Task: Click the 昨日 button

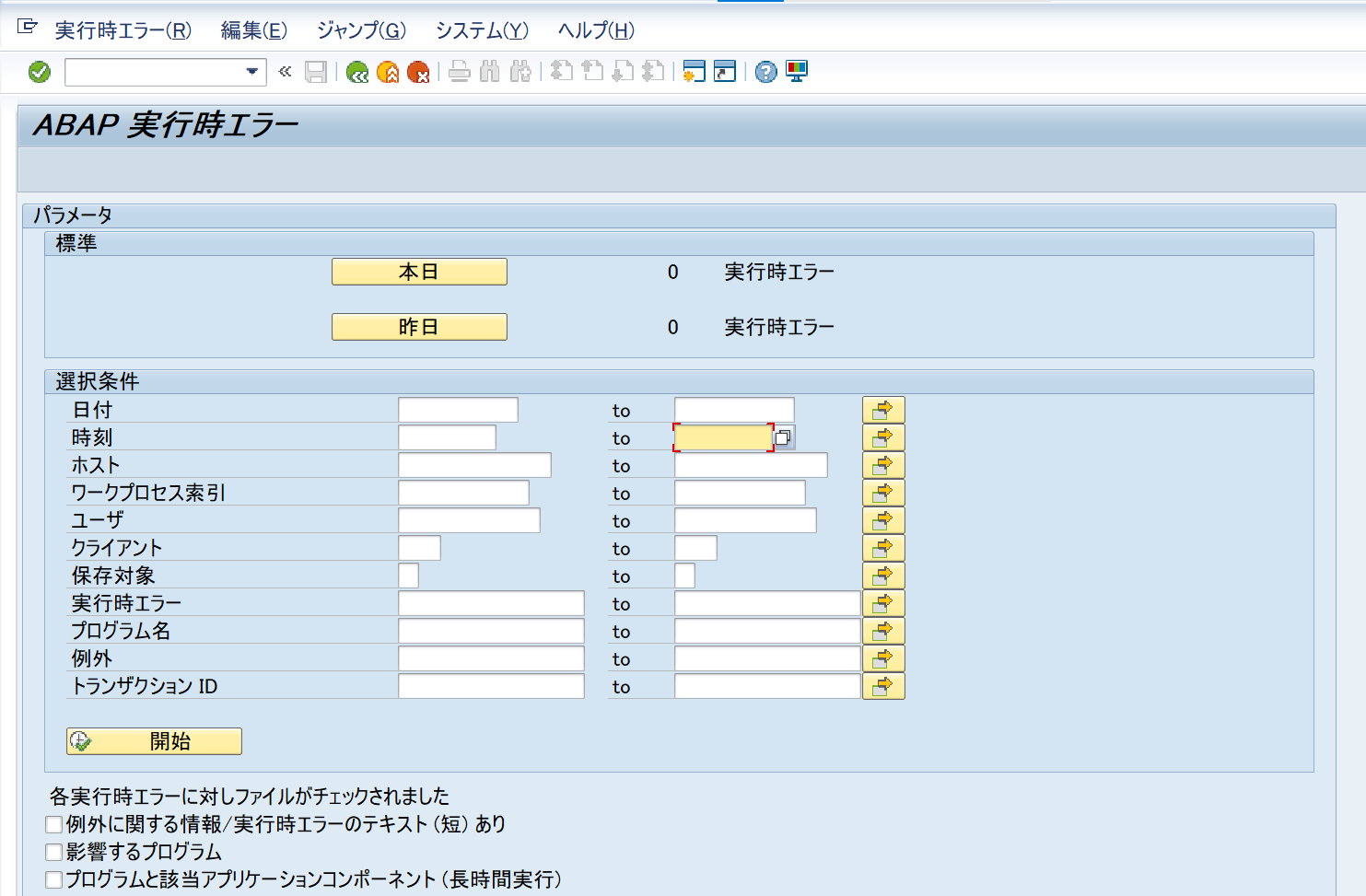Action: [x=419, y=326]
